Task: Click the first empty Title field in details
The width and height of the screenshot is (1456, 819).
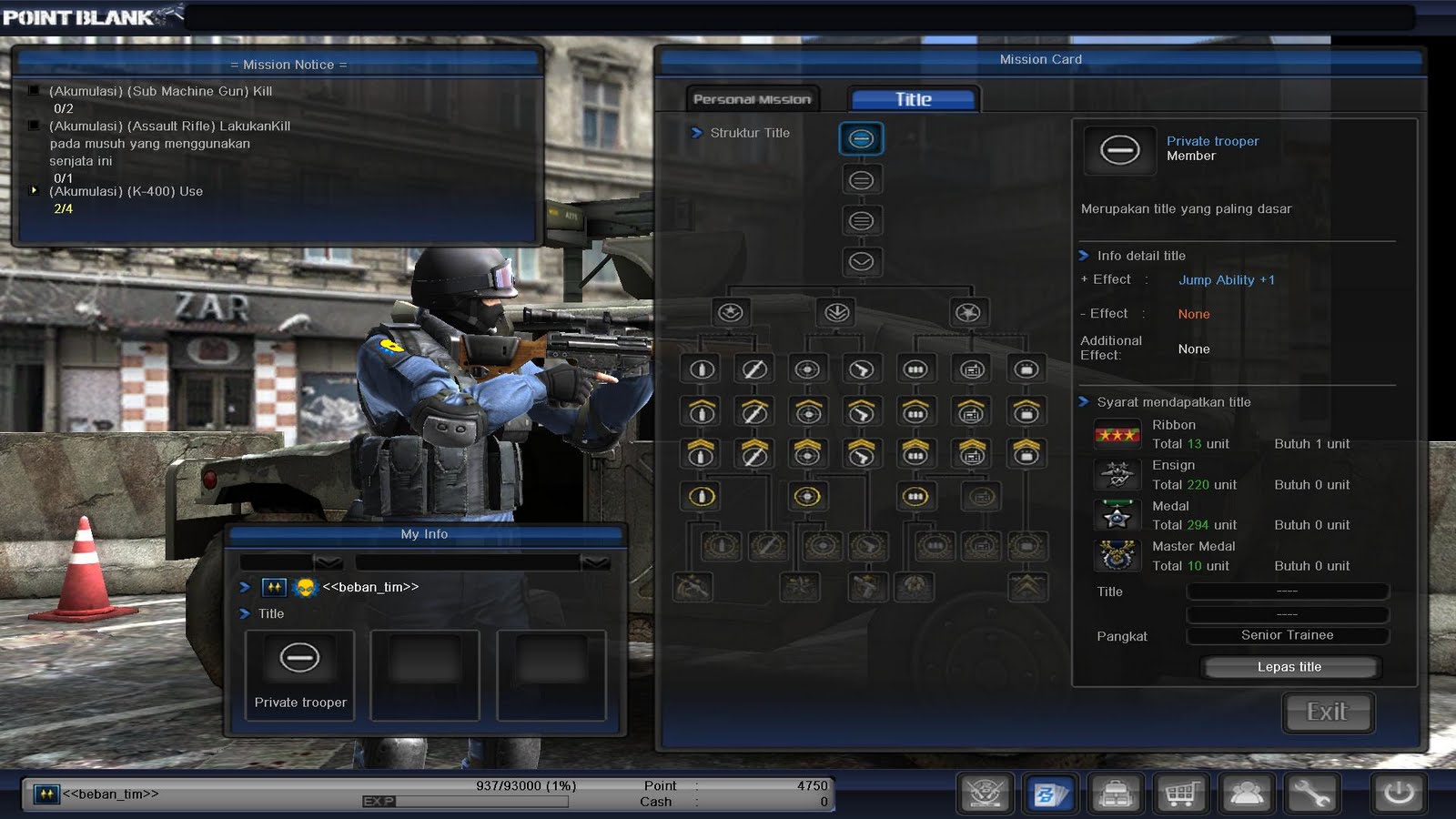Action: coord(1288,591)
